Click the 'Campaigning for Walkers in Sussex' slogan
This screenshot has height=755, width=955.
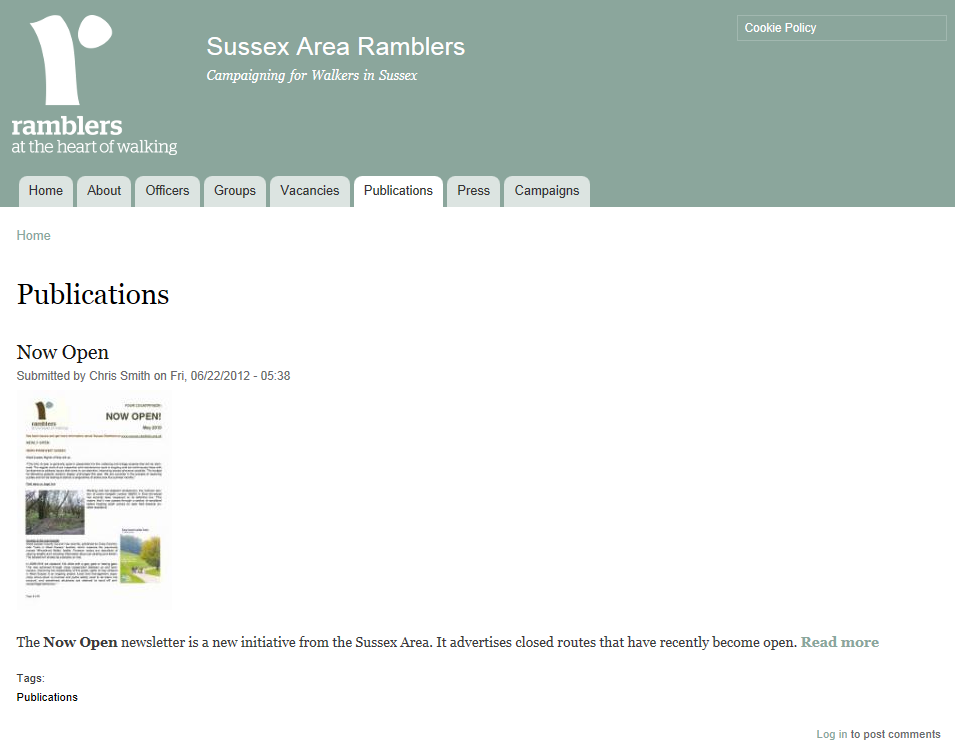click(312, 76)
